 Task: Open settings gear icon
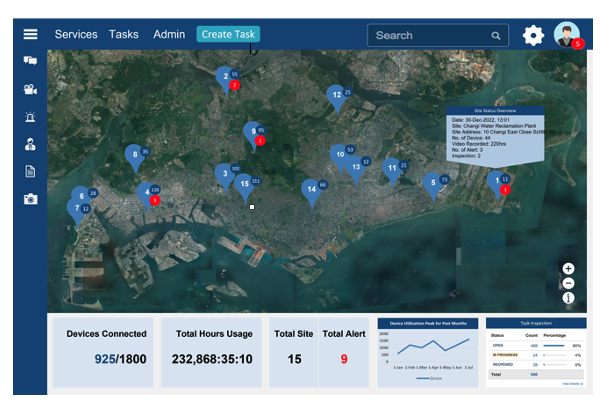[534, 36]
